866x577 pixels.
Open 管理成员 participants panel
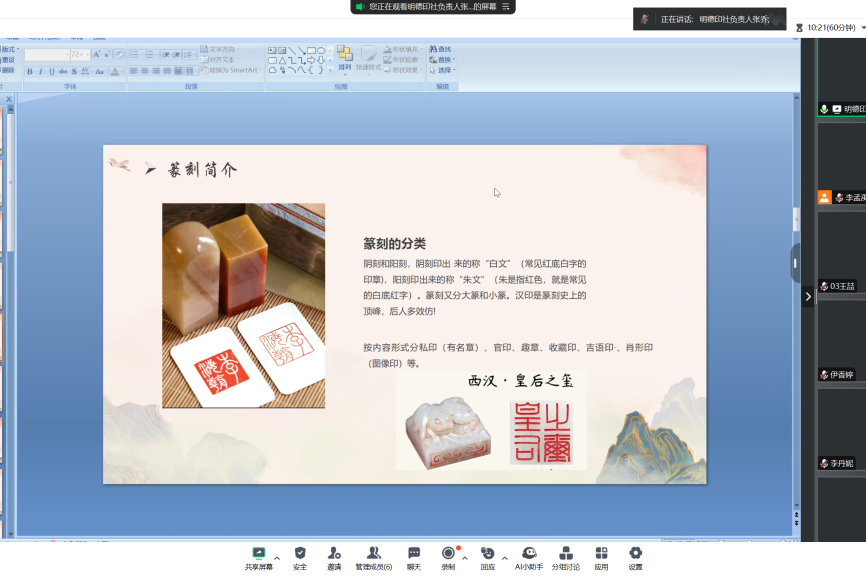373,557
